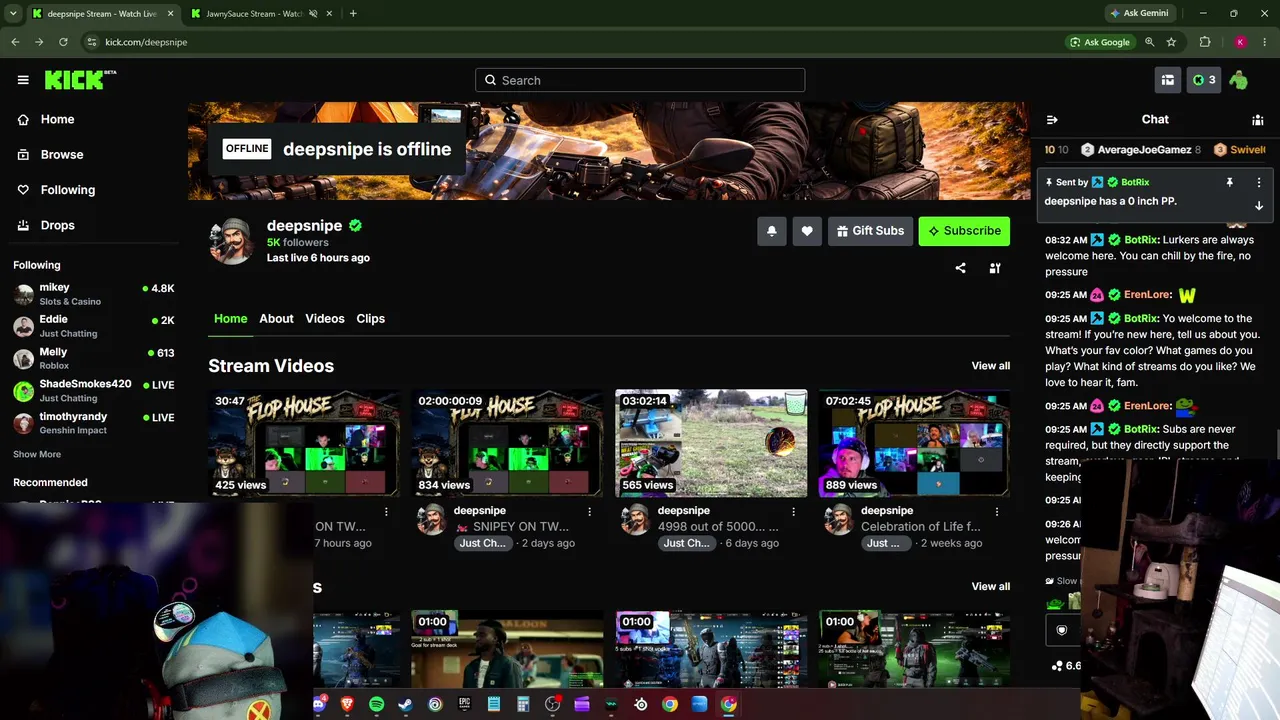Open the Chrome profile K avatar
1280x720 pixels.
(x=1240, y=42)
